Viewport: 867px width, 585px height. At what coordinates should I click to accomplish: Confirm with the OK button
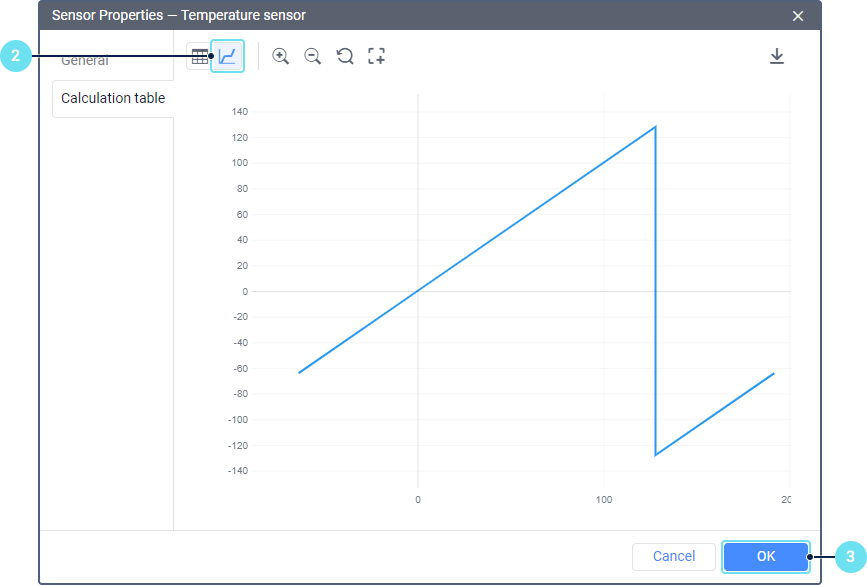(x=765, y=556)
